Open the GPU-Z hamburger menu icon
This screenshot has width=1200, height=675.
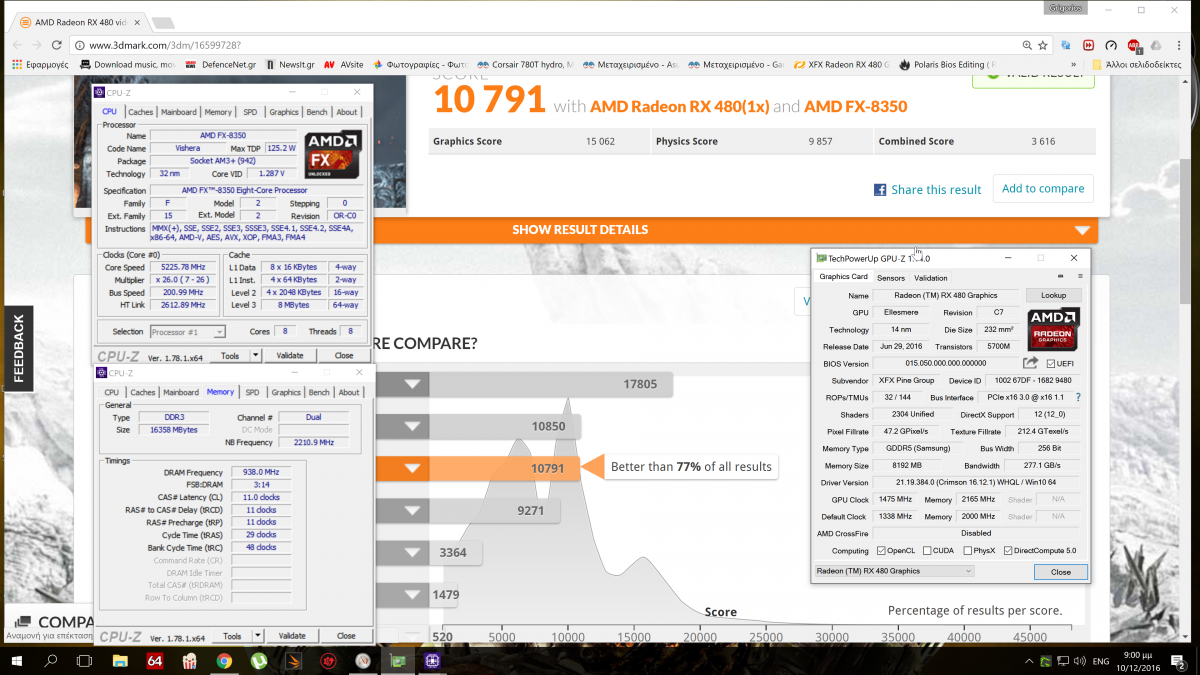click(x=1079, y=277)
